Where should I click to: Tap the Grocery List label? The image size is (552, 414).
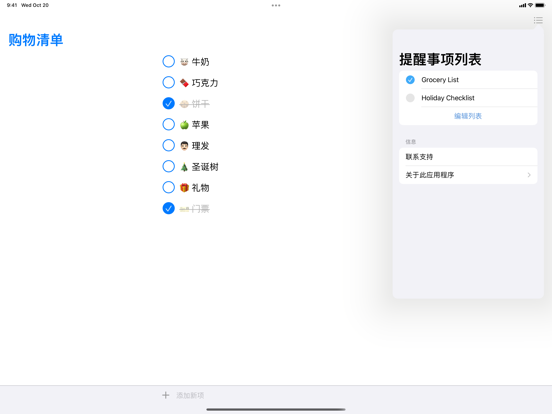[440, 80]
